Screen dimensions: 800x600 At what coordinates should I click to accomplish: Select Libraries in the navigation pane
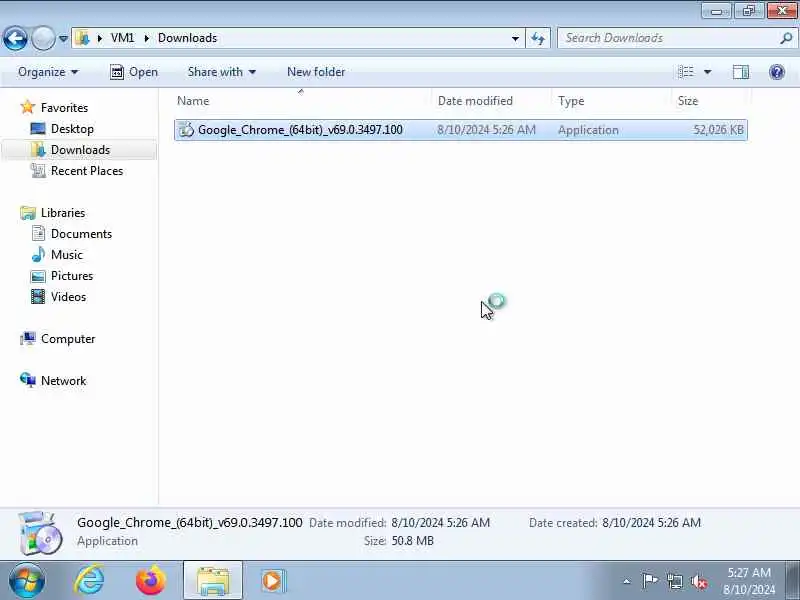(63, 212)
